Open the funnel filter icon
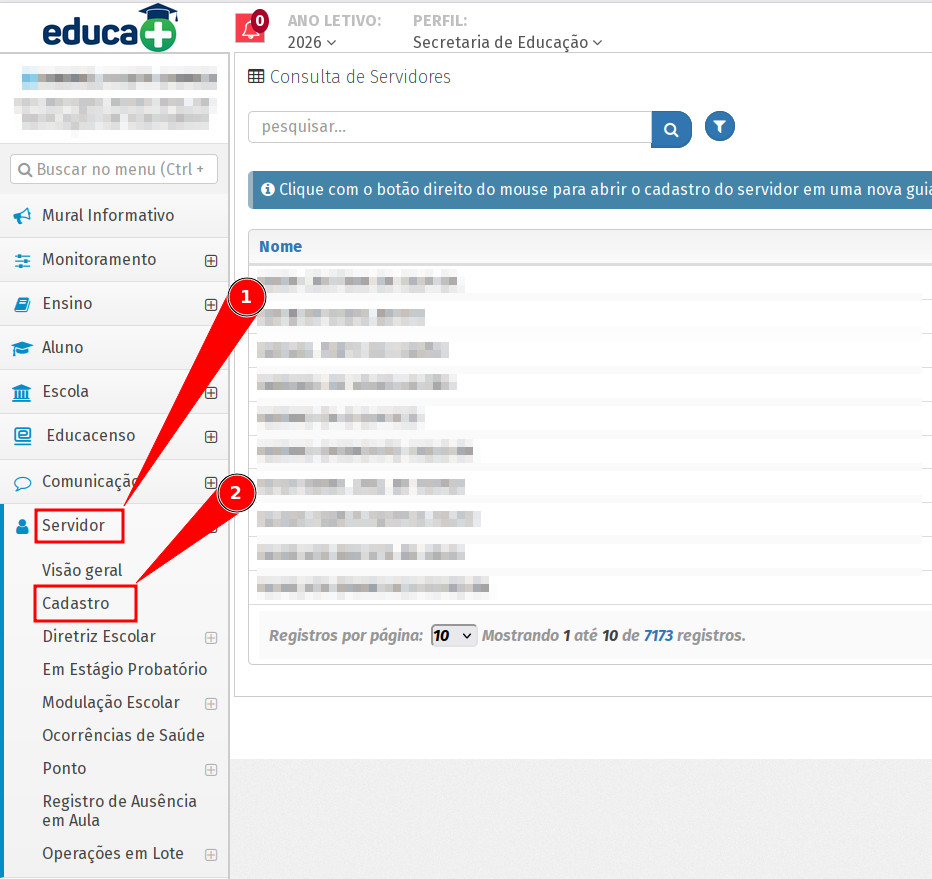Image resolution: width=932 pixels, height=879 pixels. (x=720, y=126)
